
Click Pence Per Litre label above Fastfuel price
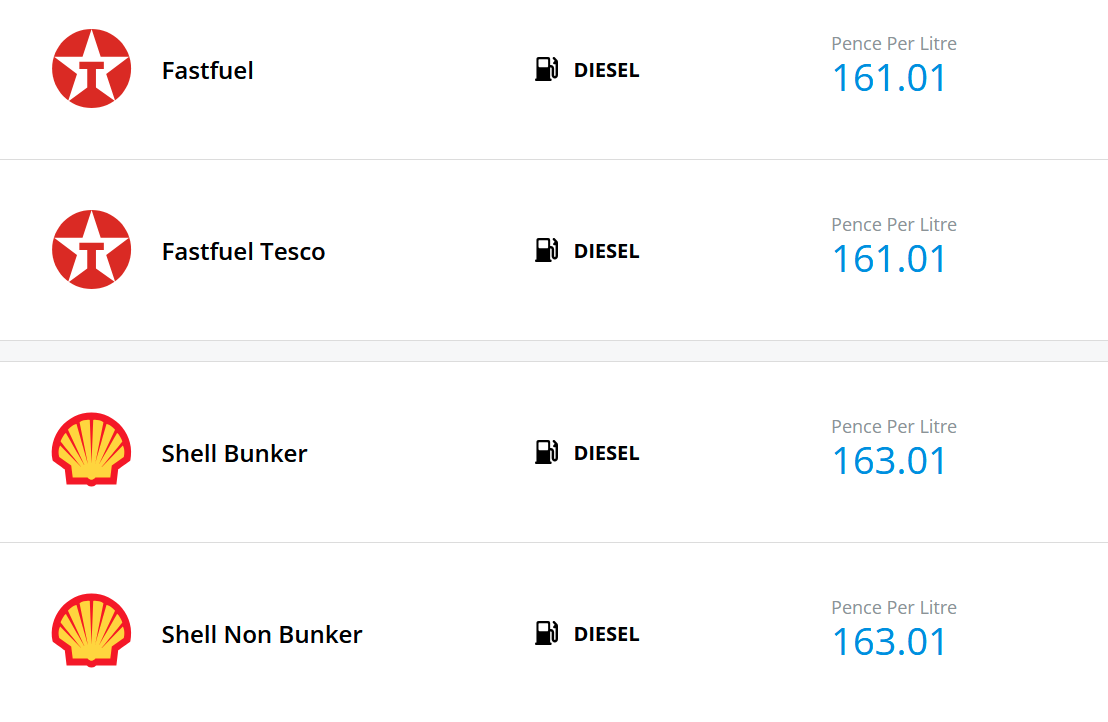pos(893,44)
